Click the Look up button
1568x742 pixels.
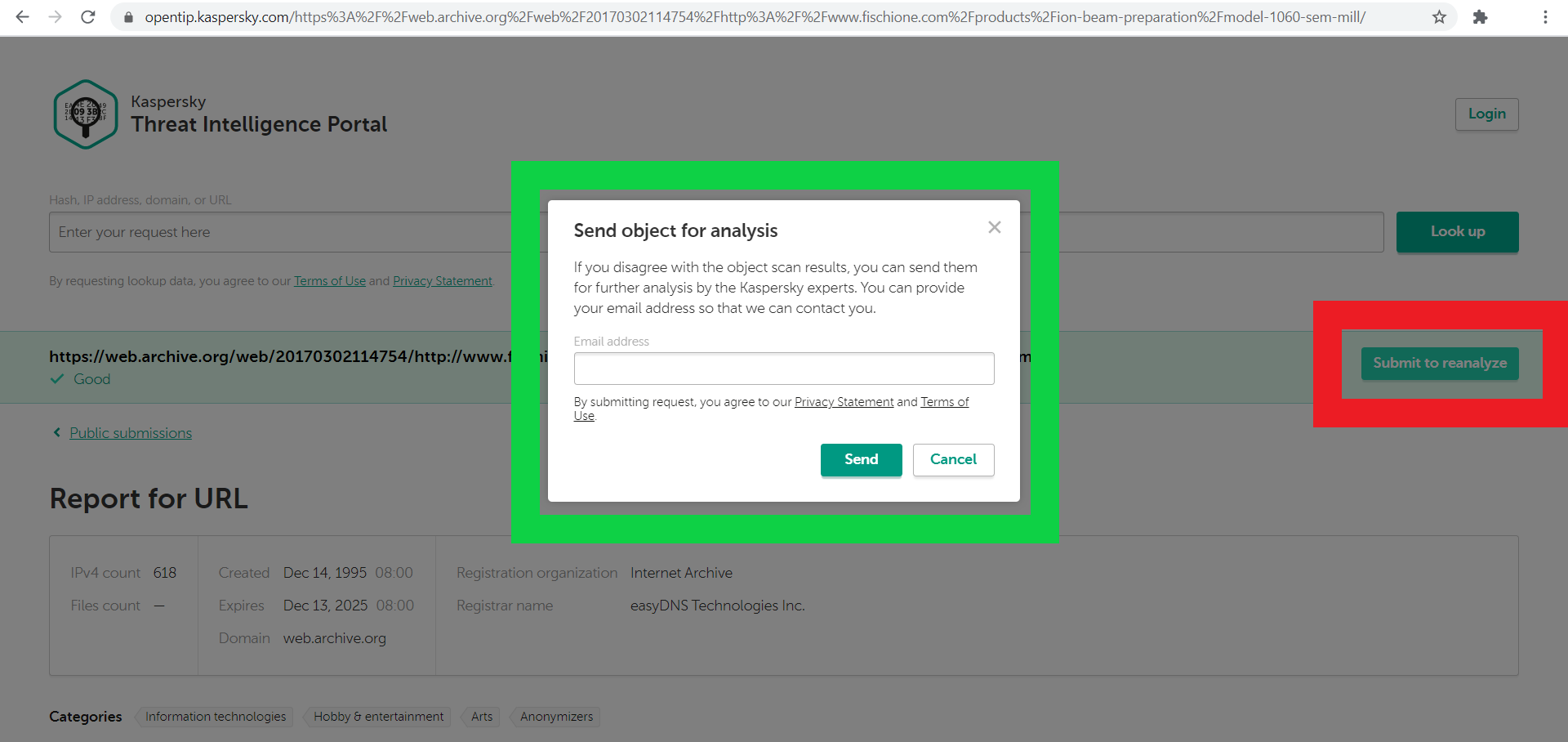tap(1457, 232)
